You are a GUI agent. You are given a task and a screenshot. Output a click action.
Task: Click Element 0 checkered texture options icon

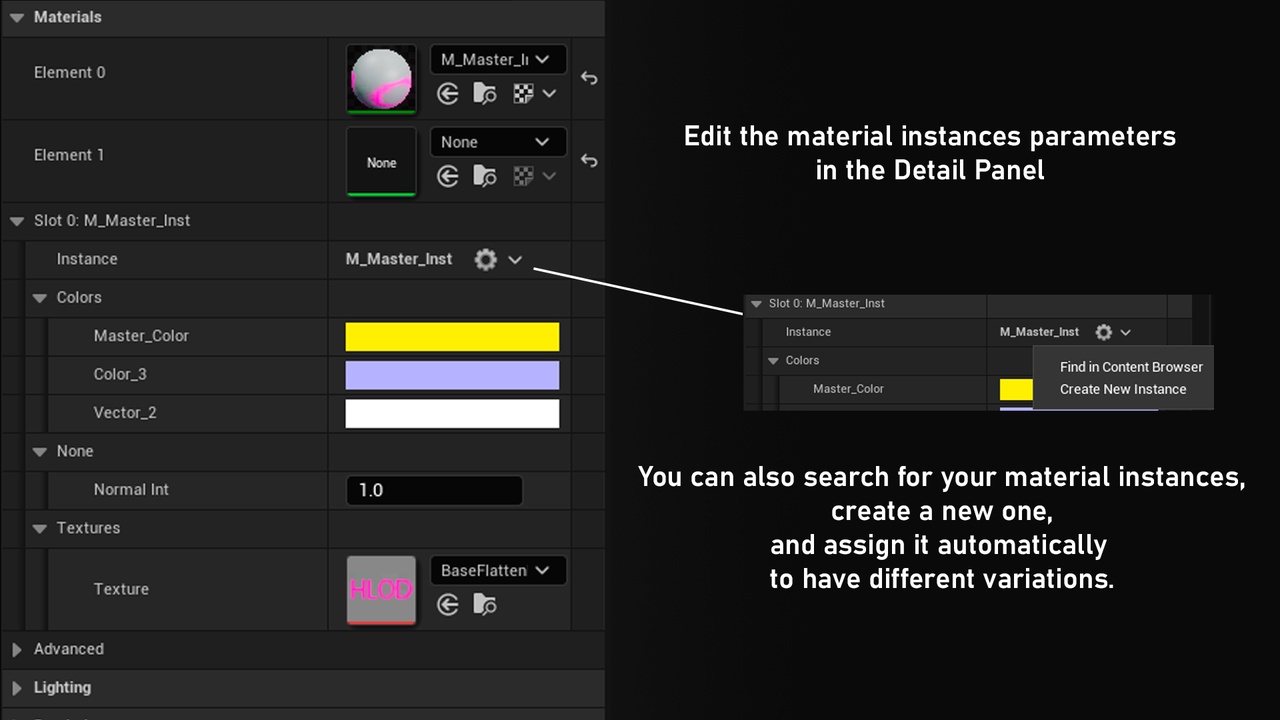click(523, 94)
